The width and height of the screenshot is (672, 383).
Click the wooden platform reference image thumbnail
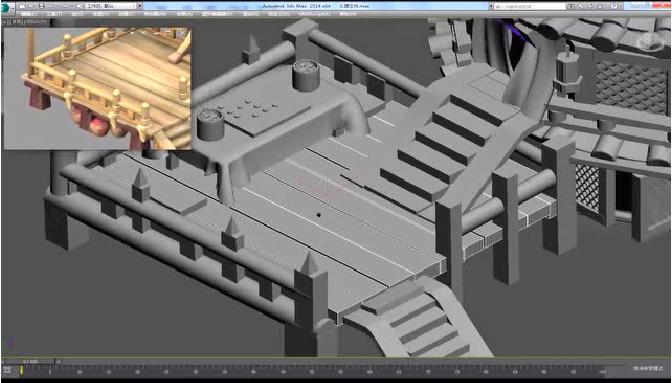[97, 89]
